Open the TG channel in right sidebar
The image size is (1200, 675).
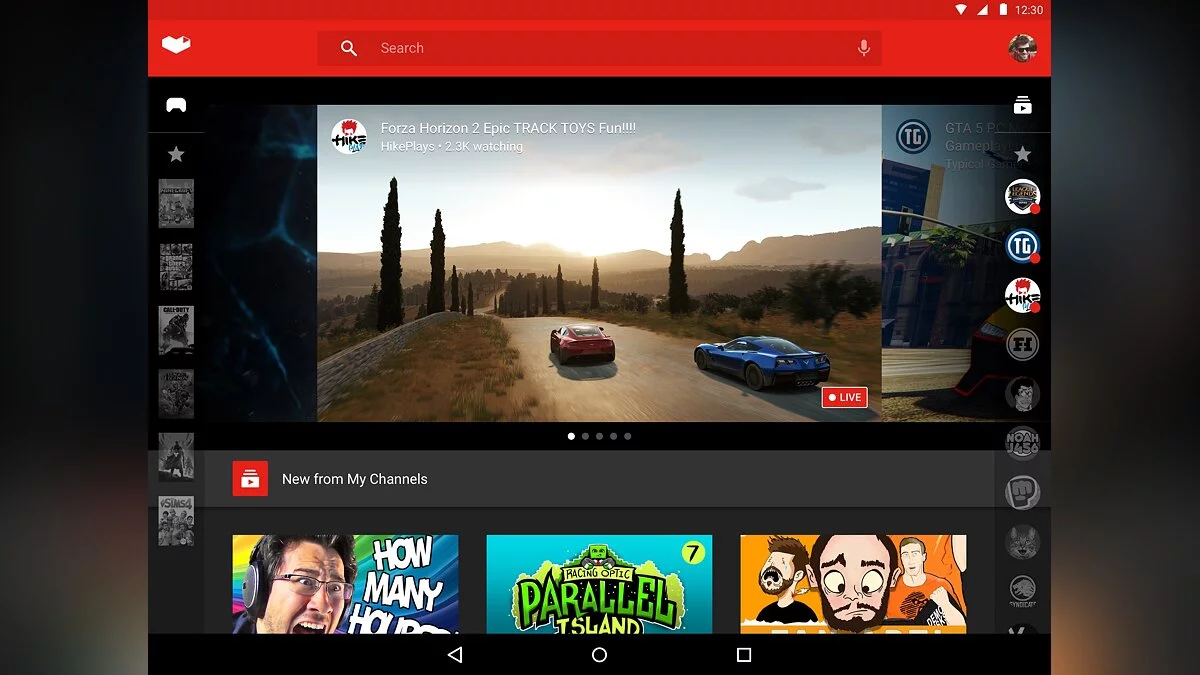(1022, 246)
